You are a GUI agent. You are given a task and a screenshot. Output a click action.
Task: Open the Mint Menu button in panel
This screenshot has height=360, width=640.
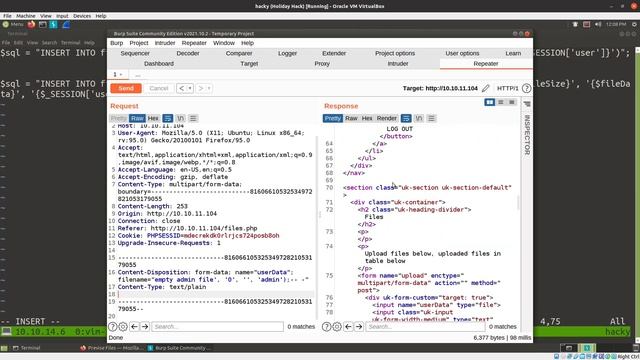[13, 24]
